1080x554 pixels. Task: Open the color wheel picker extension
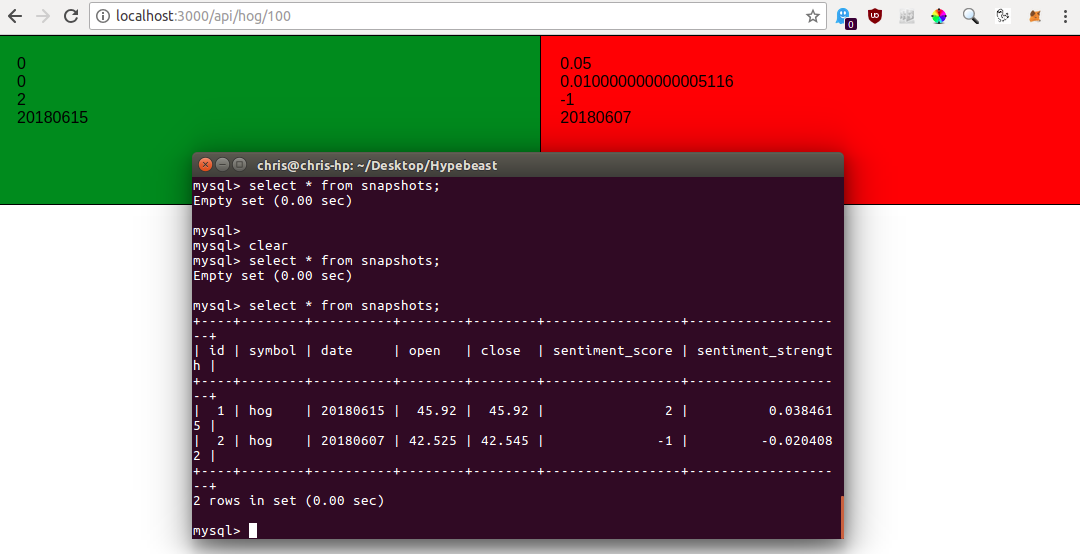point(939,16)
